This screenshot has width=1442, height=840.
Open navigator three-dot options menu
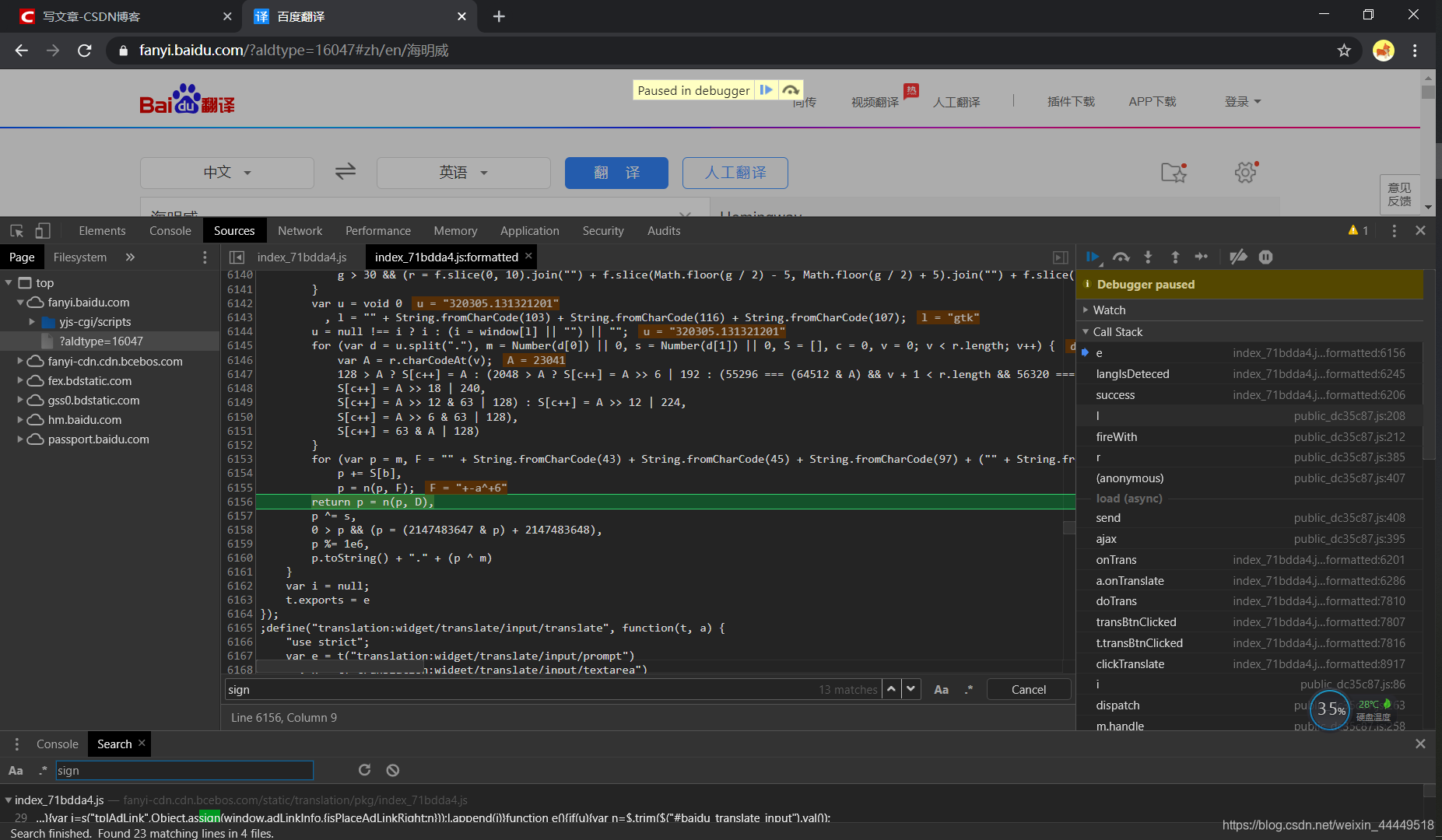[205, 257]
